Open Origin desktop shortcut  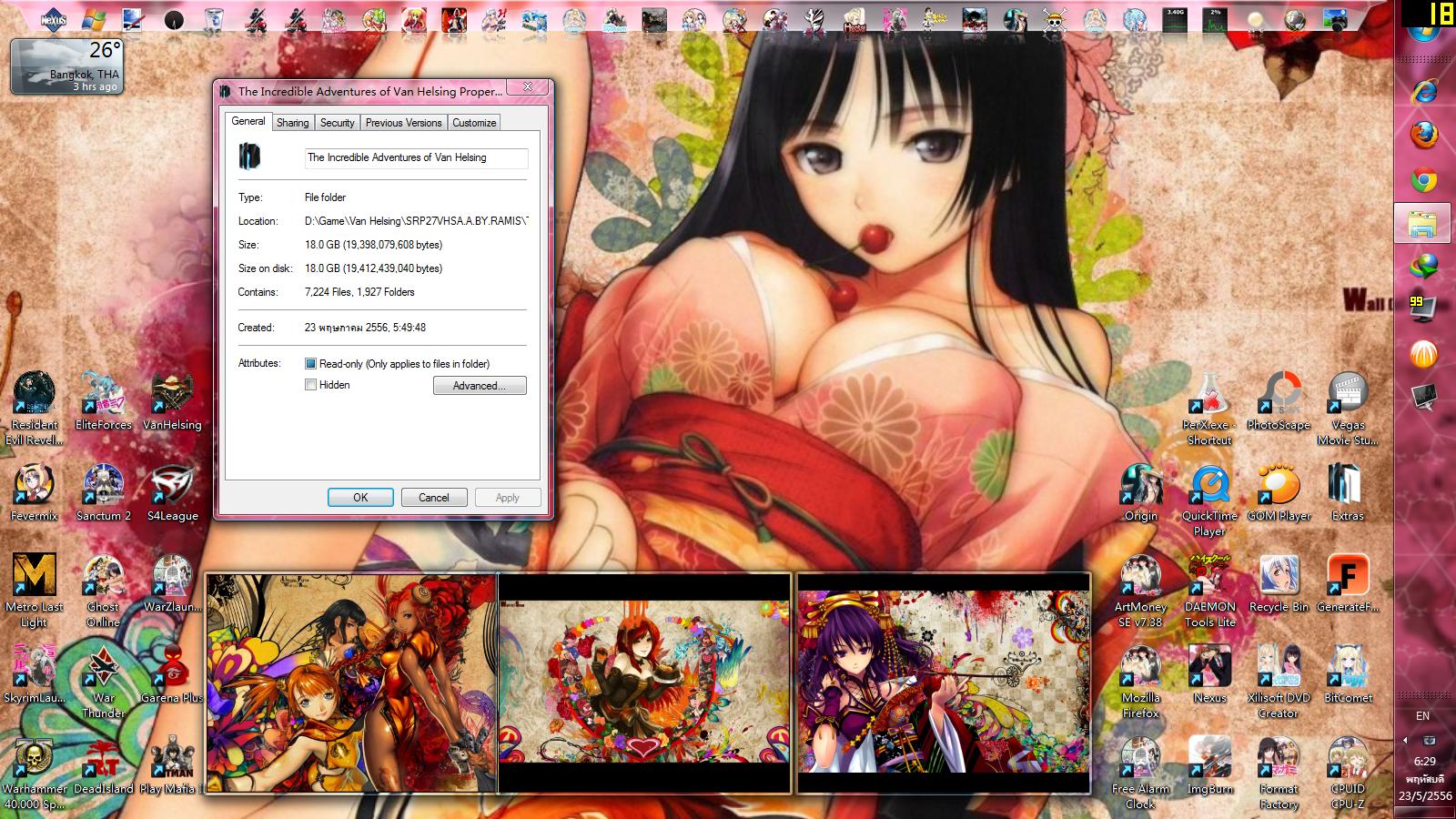pos(1140,492)
